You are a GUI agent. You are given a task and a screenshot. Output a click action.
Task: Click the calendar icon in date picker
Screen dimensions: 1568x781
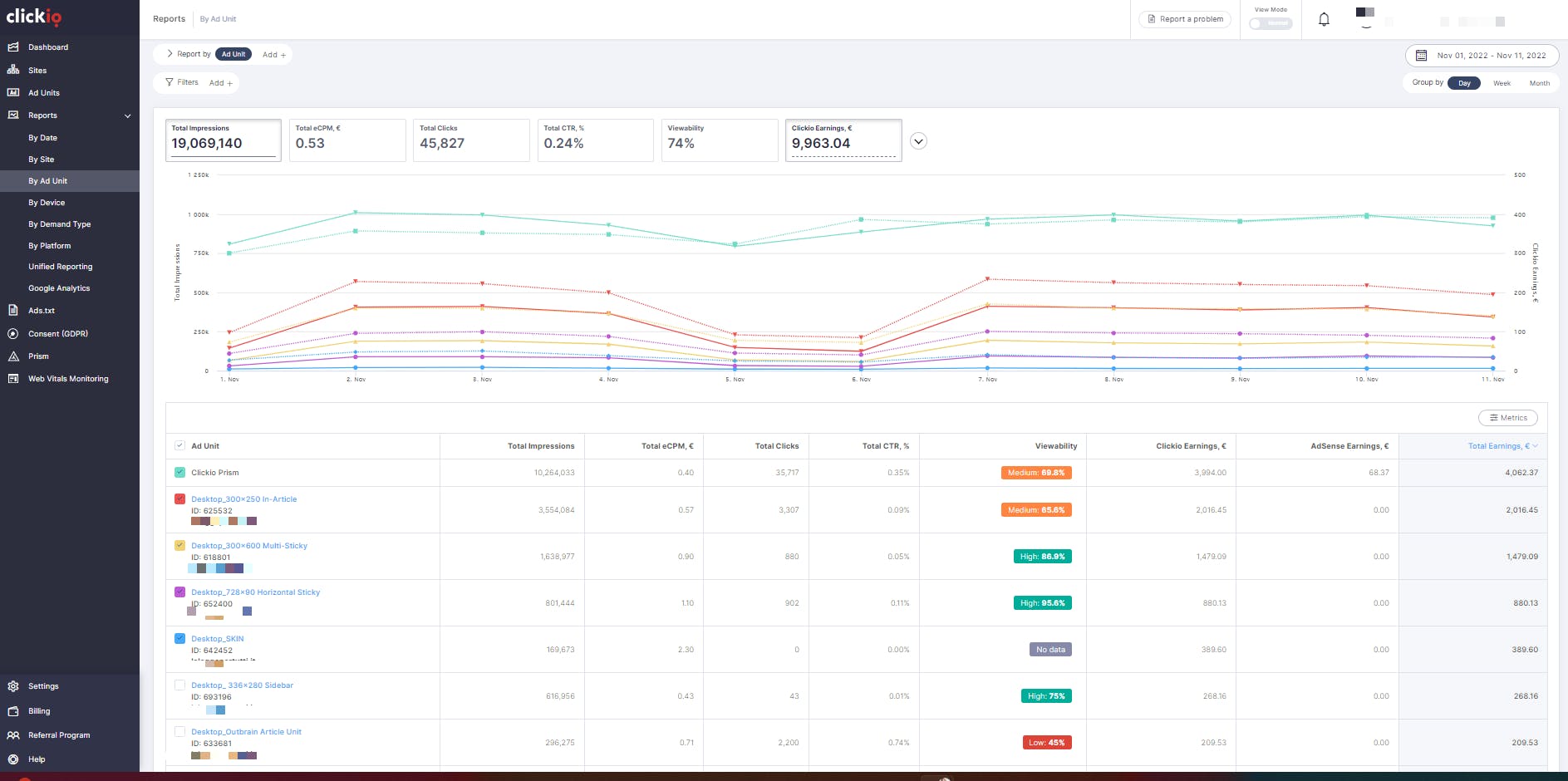point(1421,56)
